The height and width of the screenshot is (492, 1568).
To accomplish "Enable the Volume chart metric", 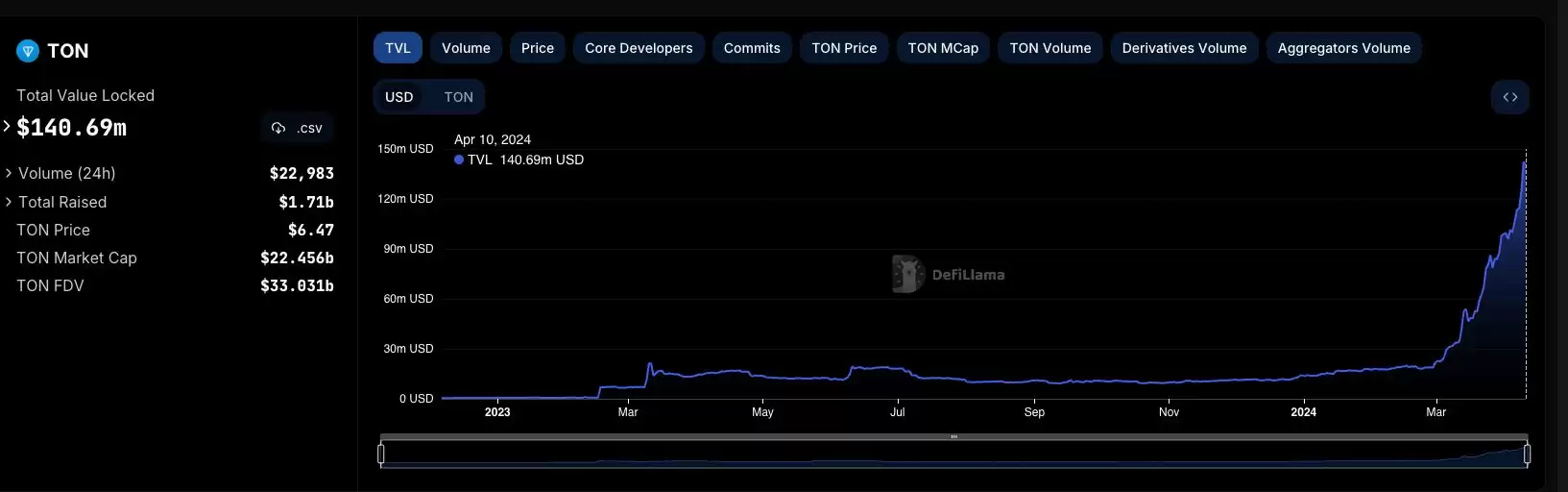I will coord(466,48).
